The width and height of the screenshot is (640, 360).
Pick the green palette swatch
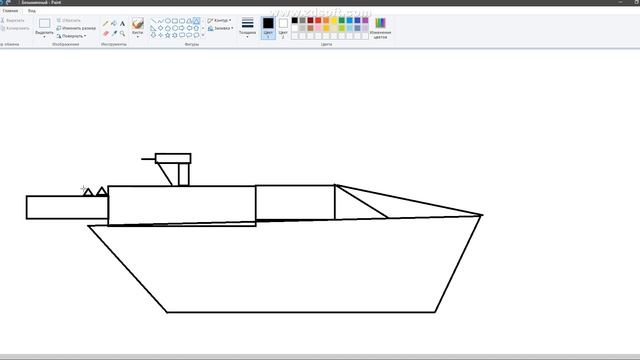pos(342,20)
